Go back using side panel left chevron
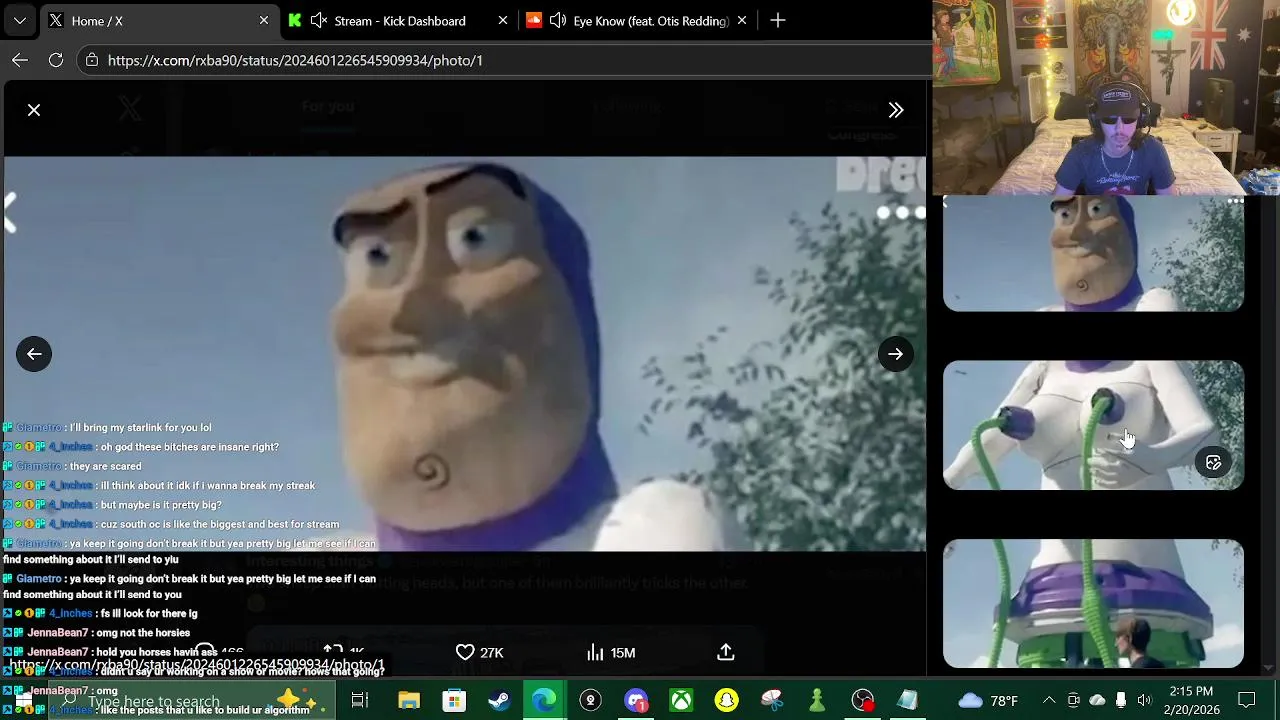Screen dimensions: 1280x720 point(946,203)
